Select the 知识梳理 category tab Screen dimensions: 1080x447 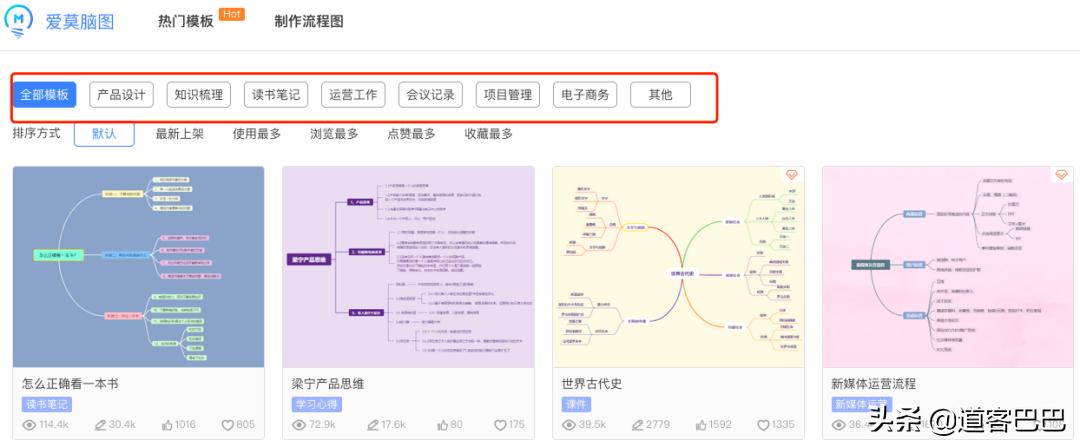(198, 95)
